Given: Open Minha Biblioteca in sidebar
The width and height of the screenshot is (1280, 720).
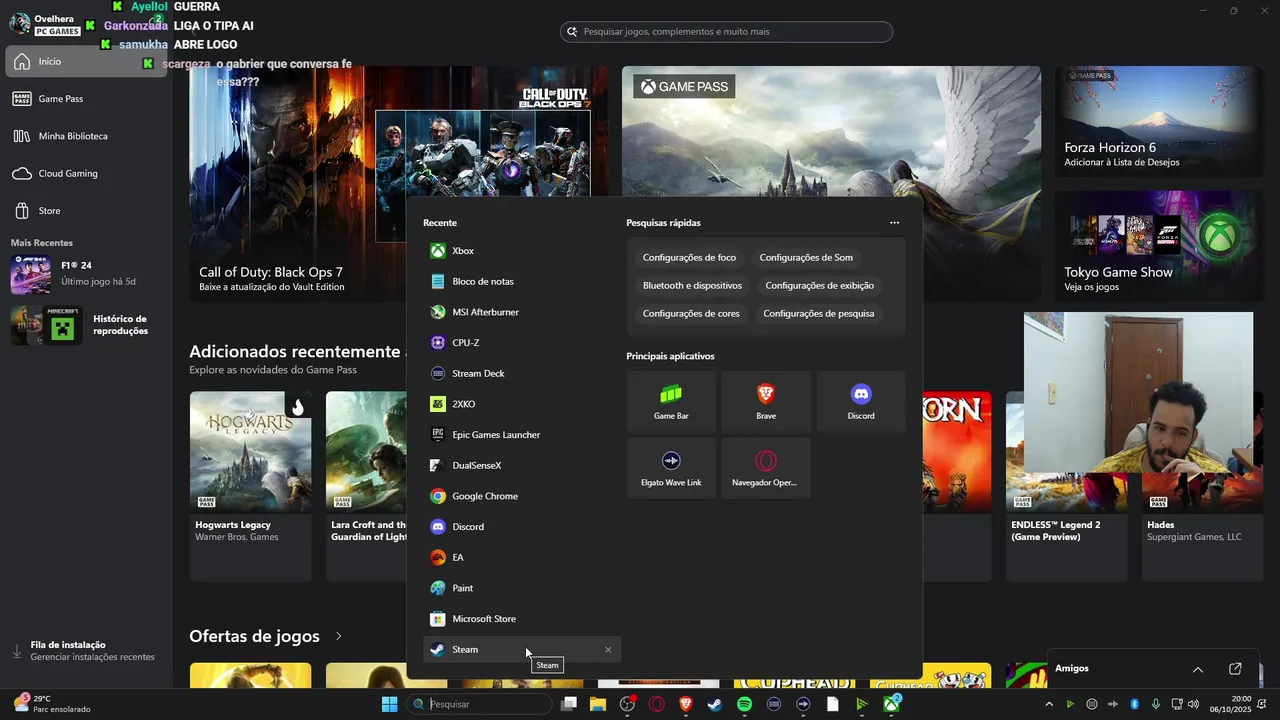Looking at the screenshot, I should [86, 136].
